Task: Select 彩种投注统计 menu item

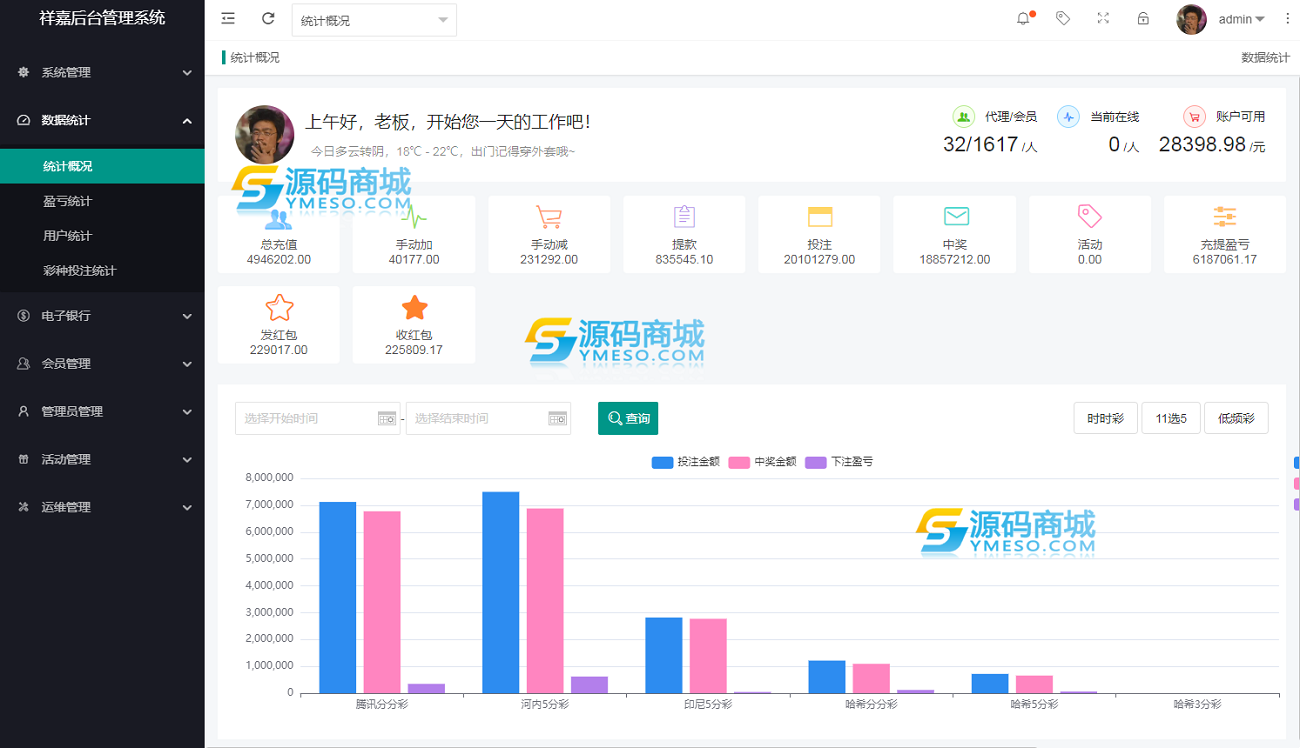Action: (80, 270)
